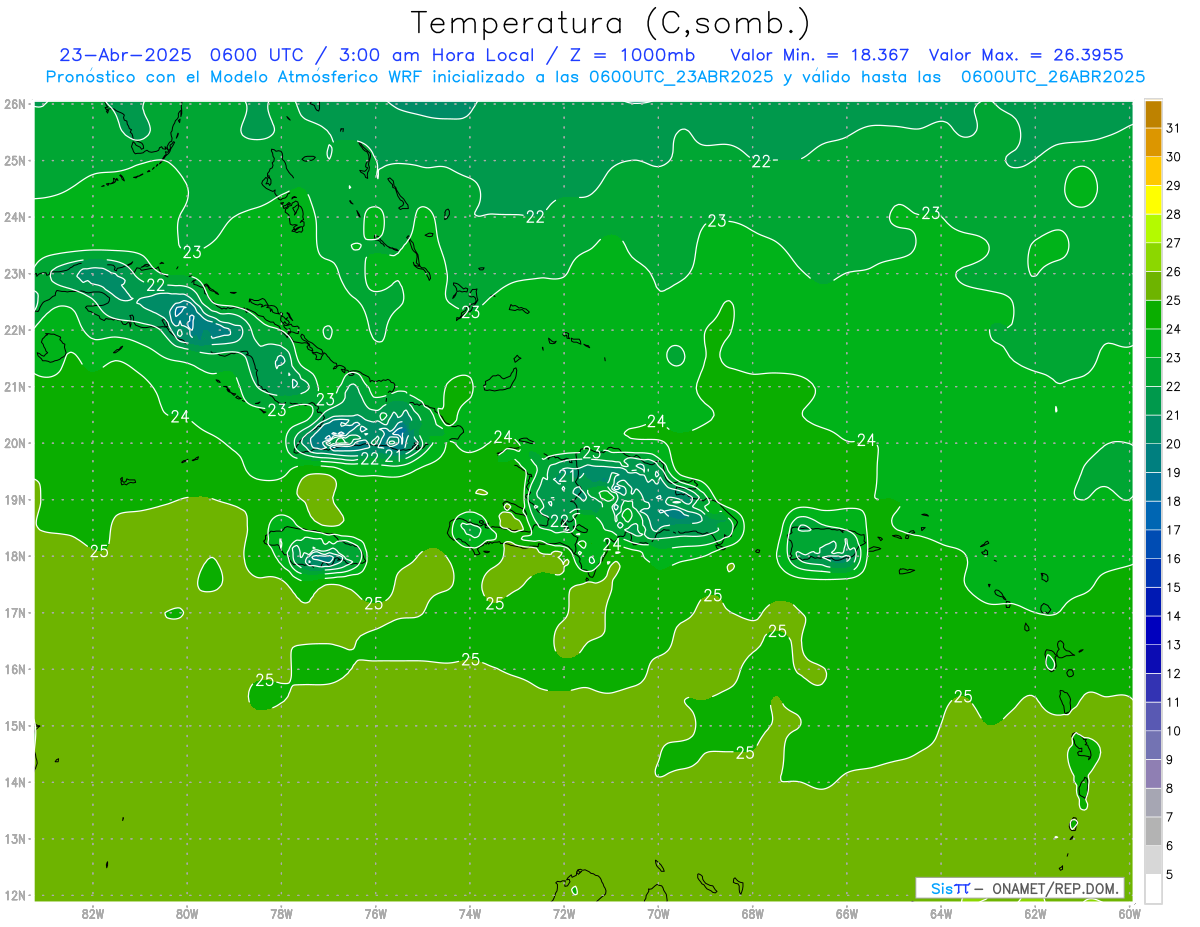The width and height of the screenshot is (1200, 927).
Task: Click the '24N' latitude axis label
Action: coord(14,217)
